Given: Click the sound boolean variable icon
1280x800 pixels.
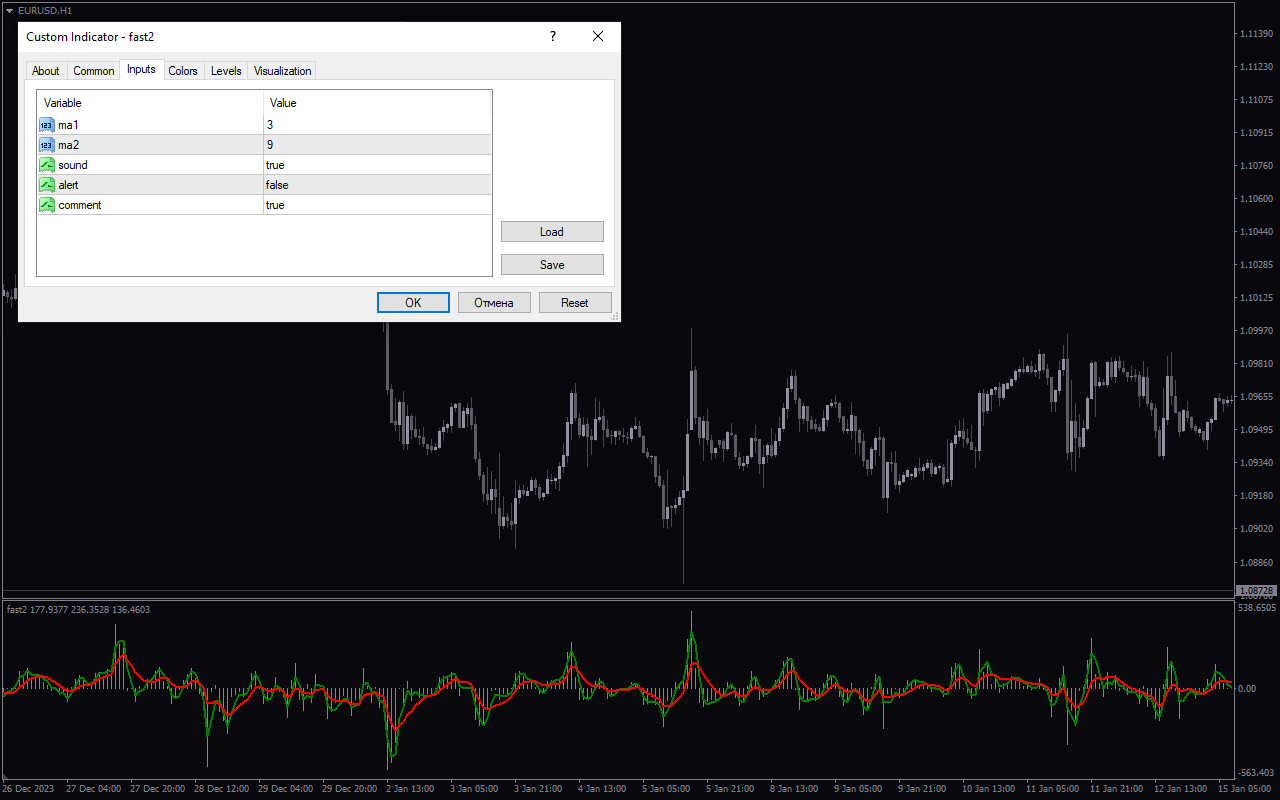Looking at the screenshot, I should point(47,165).
